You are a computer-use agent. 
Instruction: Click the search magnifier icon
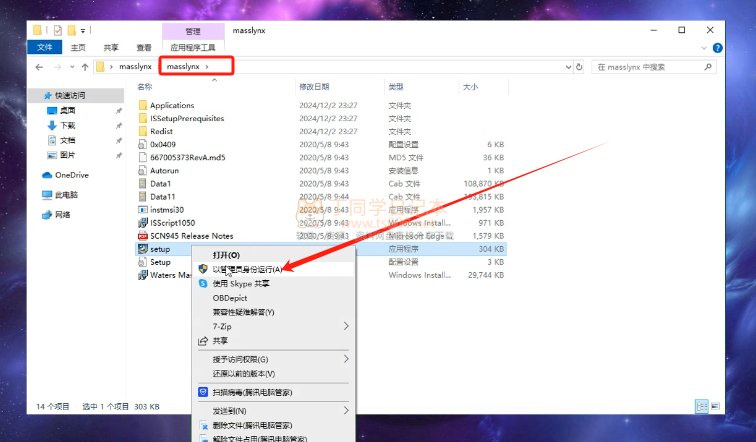pos(708,67)
